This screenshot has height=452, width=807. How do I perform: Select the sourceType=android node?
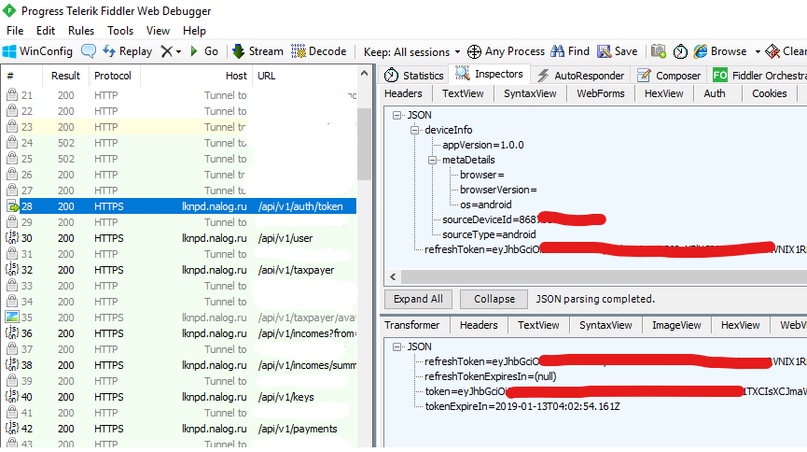coord(489,234)
